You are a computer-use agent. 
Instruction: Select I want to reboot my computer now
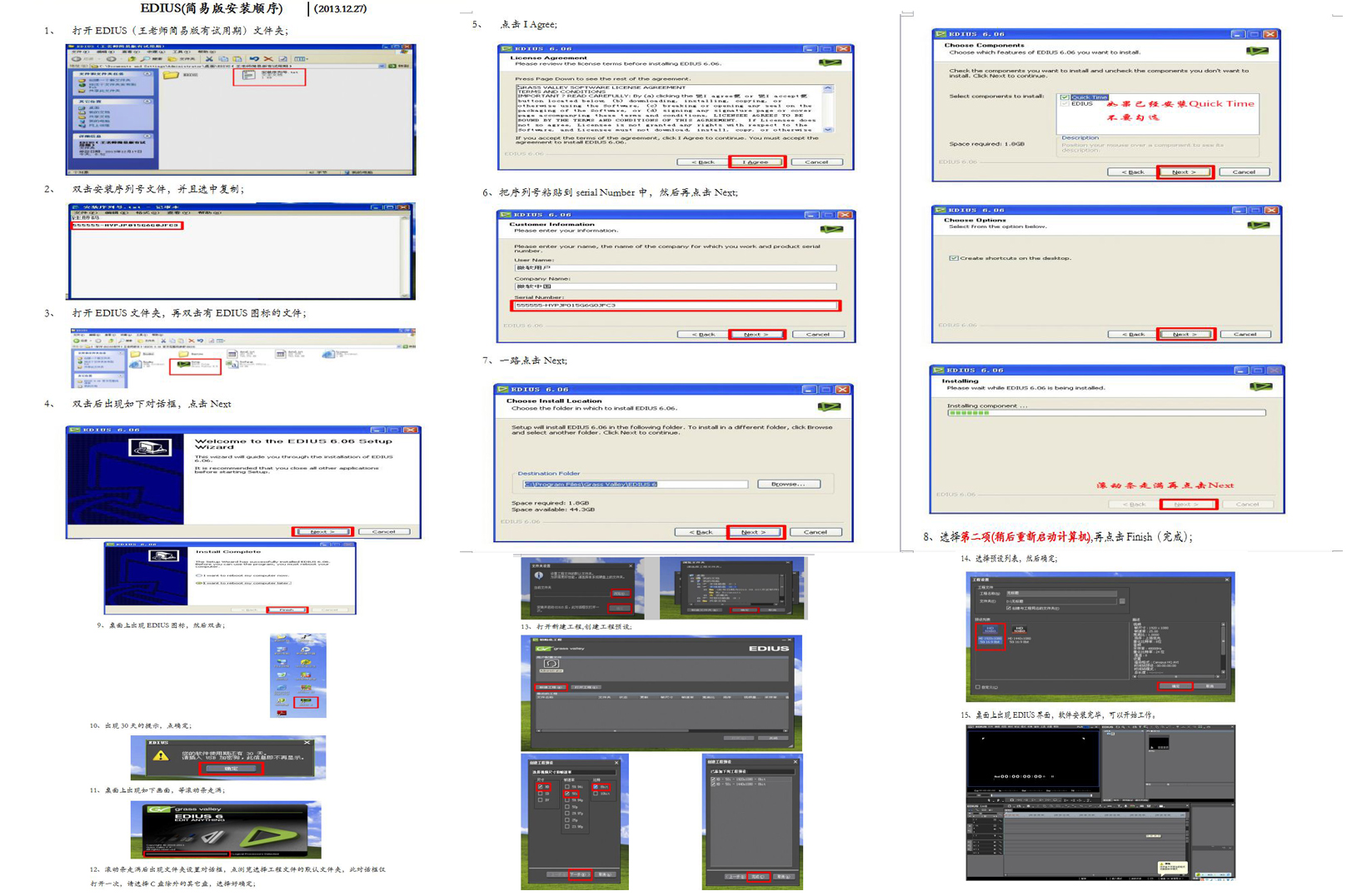coord(198,575)
